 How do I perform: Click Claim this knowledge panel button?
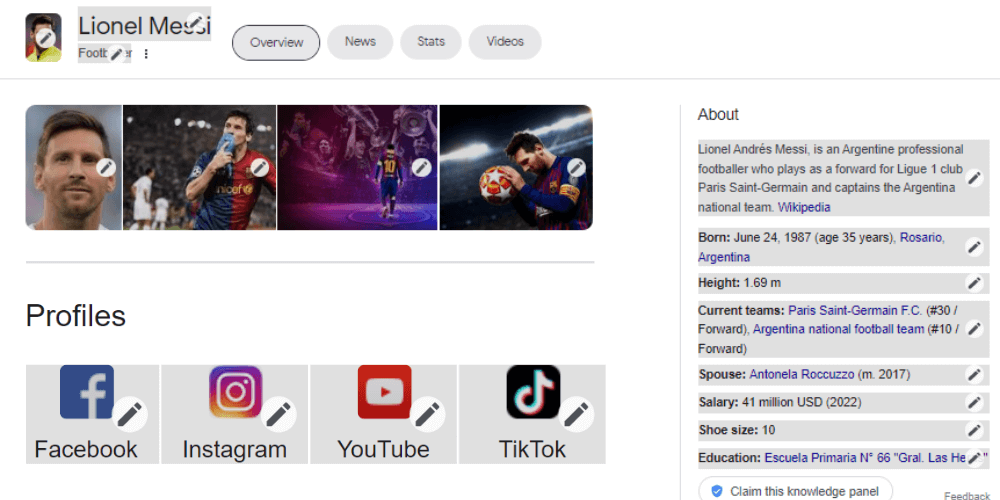(796, 491)
